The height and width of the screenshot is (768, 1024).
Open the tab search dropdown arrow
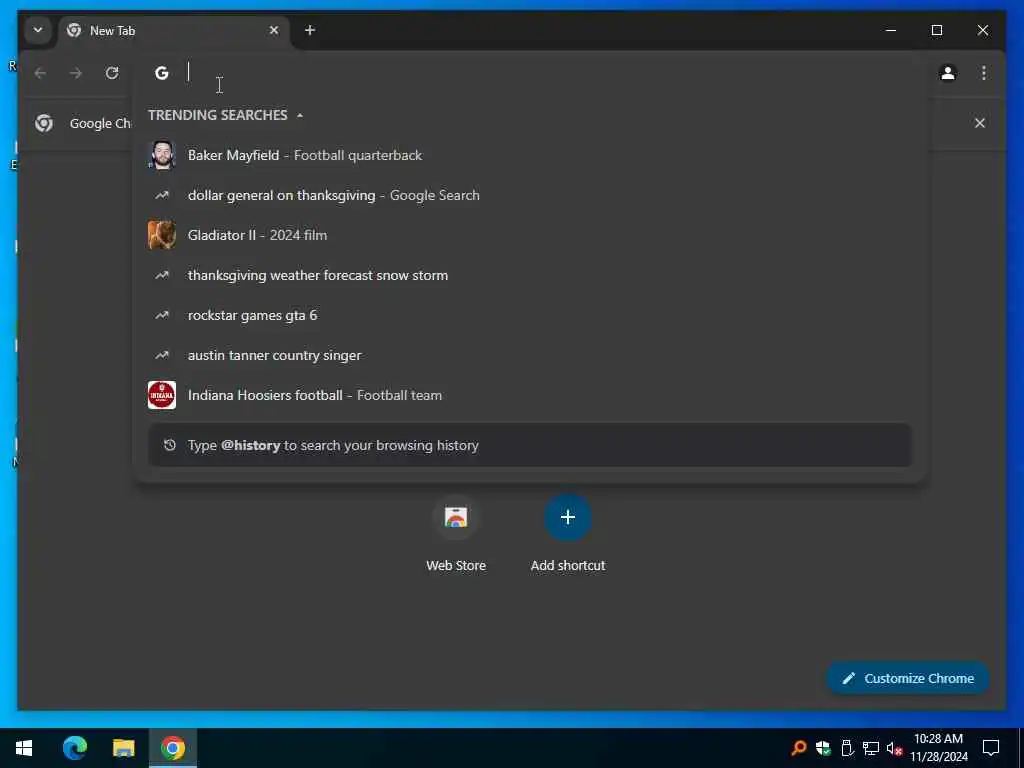(38, 31)
